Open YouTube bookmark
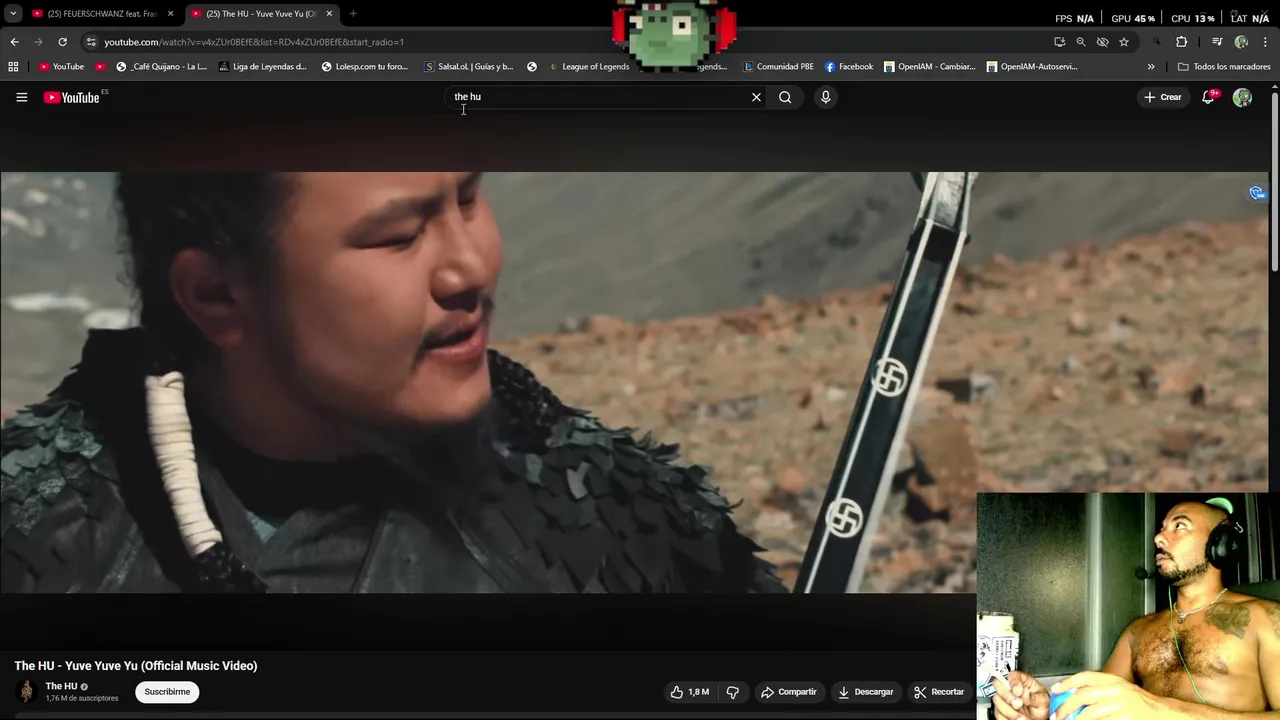1280x720 pixels. (61, 67)
